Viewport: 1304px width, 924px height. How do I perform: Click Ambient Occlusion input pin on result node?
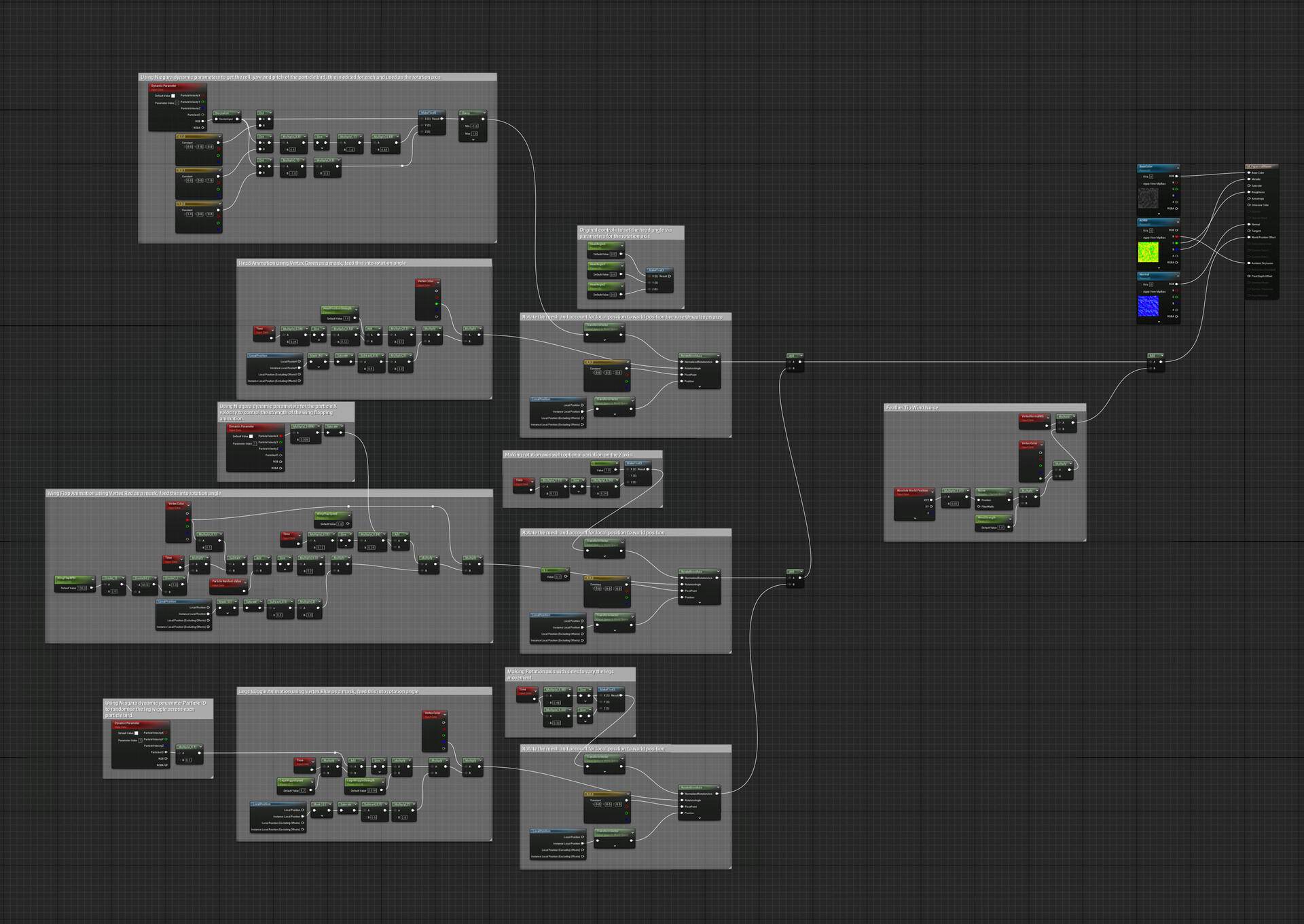(1248, 263)
